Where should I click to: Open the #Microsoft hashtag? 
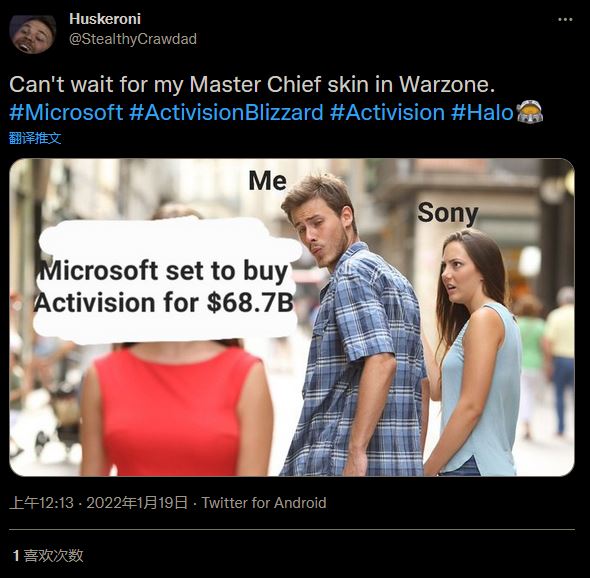[66, 113]
